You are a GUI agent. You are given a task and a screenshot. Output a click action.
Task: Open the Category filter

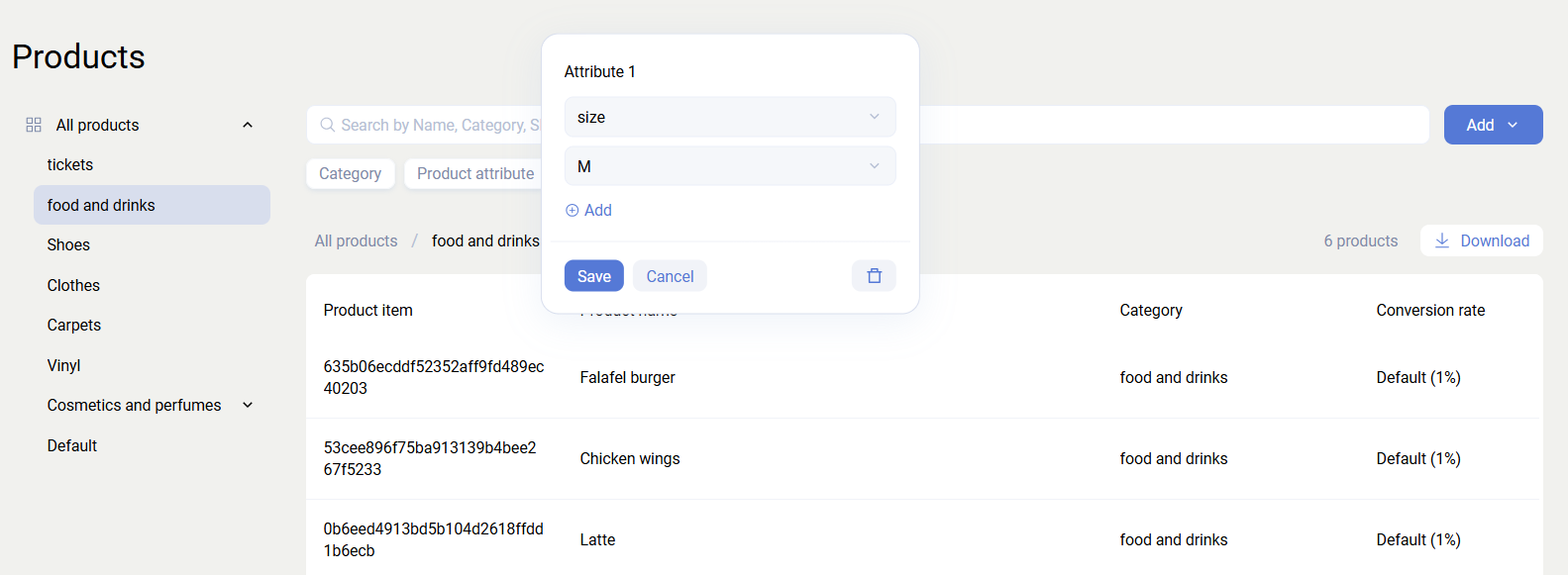pyautogui.click(x=350, y=173)
